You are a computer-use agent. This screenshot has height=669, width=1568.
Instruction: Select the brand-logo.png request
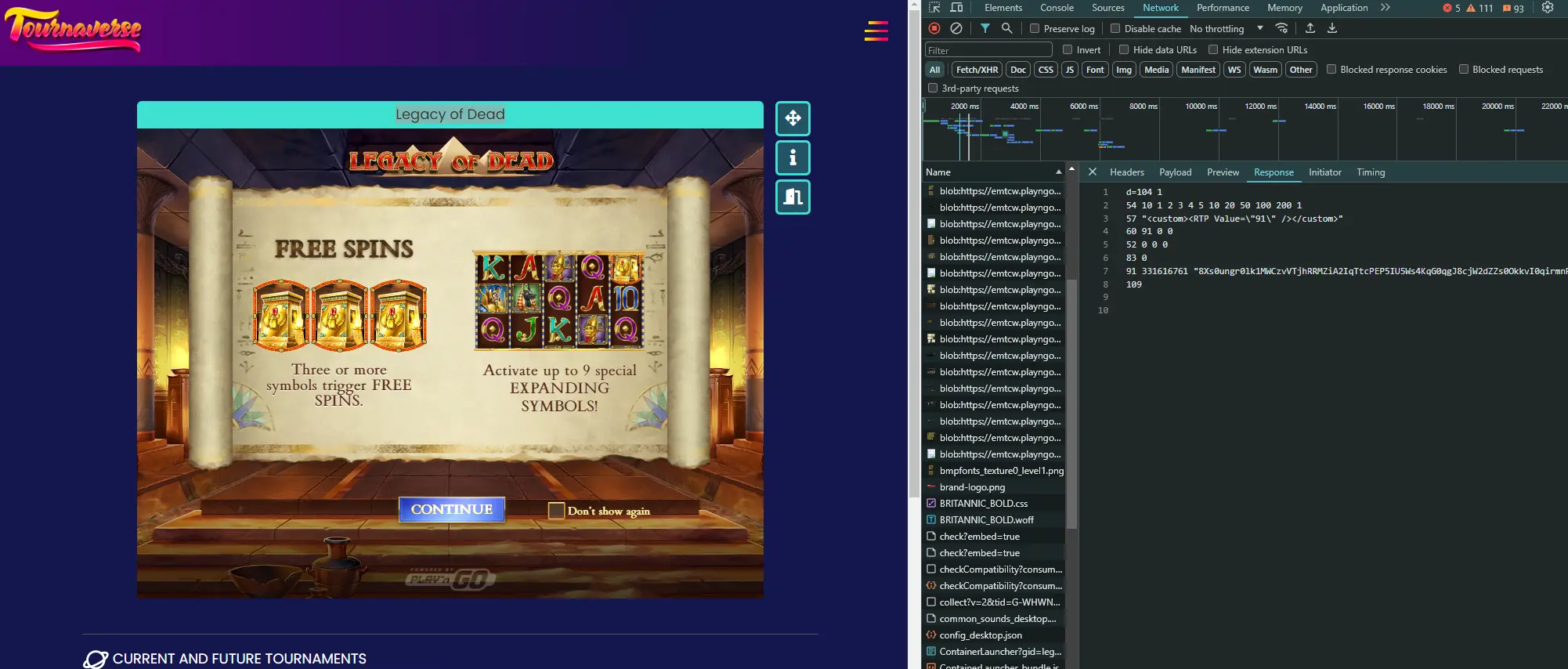(972, 487)
